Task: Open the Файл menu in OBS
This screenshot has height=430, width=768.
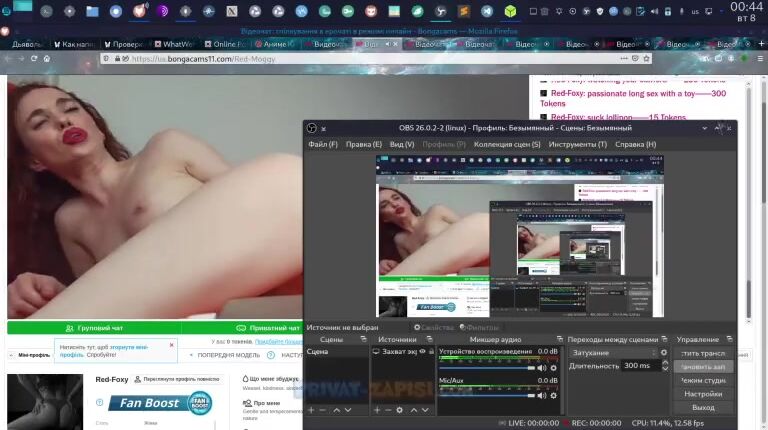Action: pos(323,144)
